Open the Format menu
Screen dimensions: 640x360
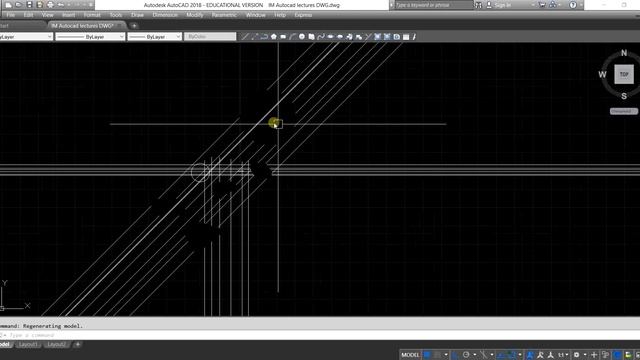click(92, 15)
